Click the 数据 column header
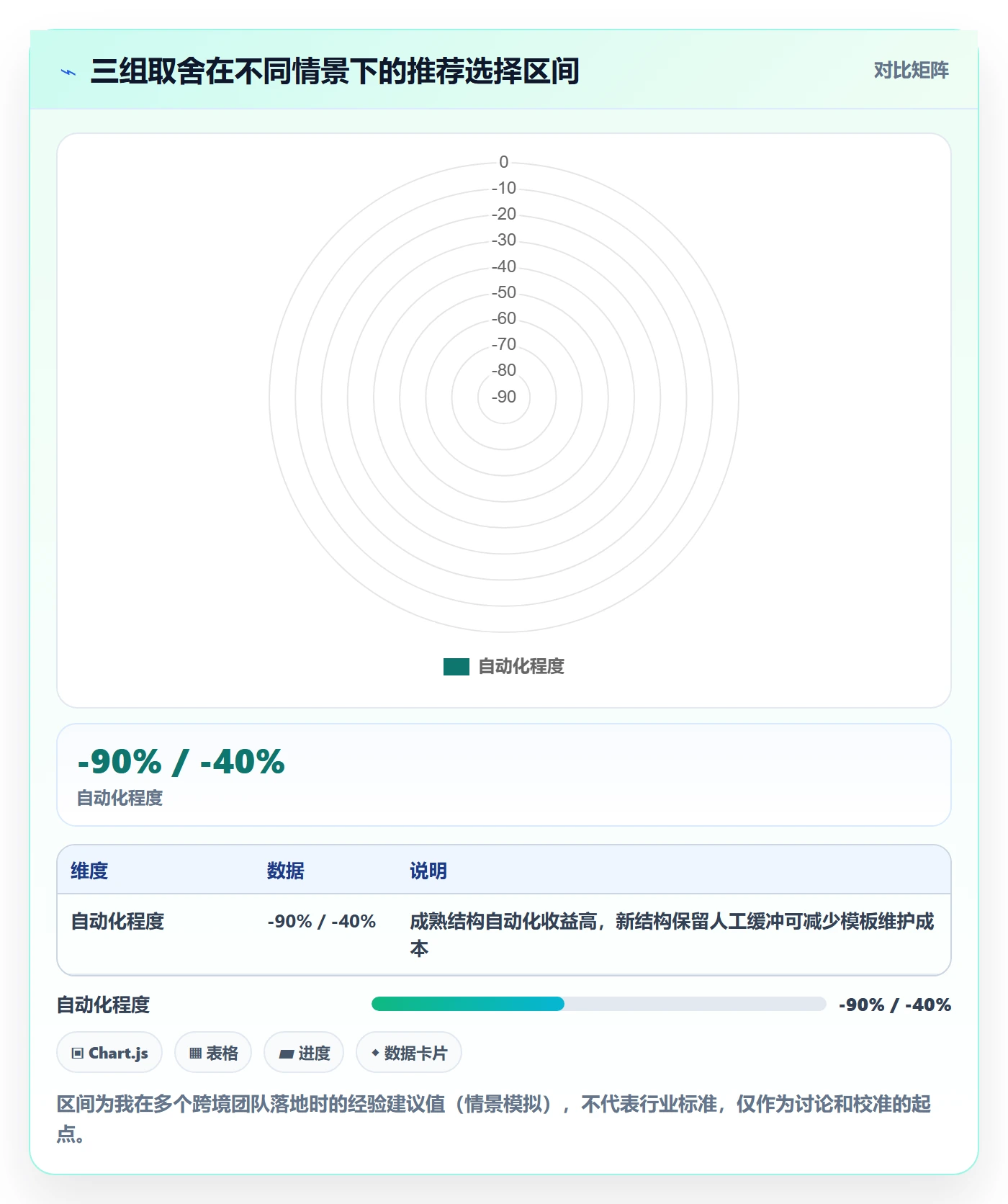 [286, 871]
